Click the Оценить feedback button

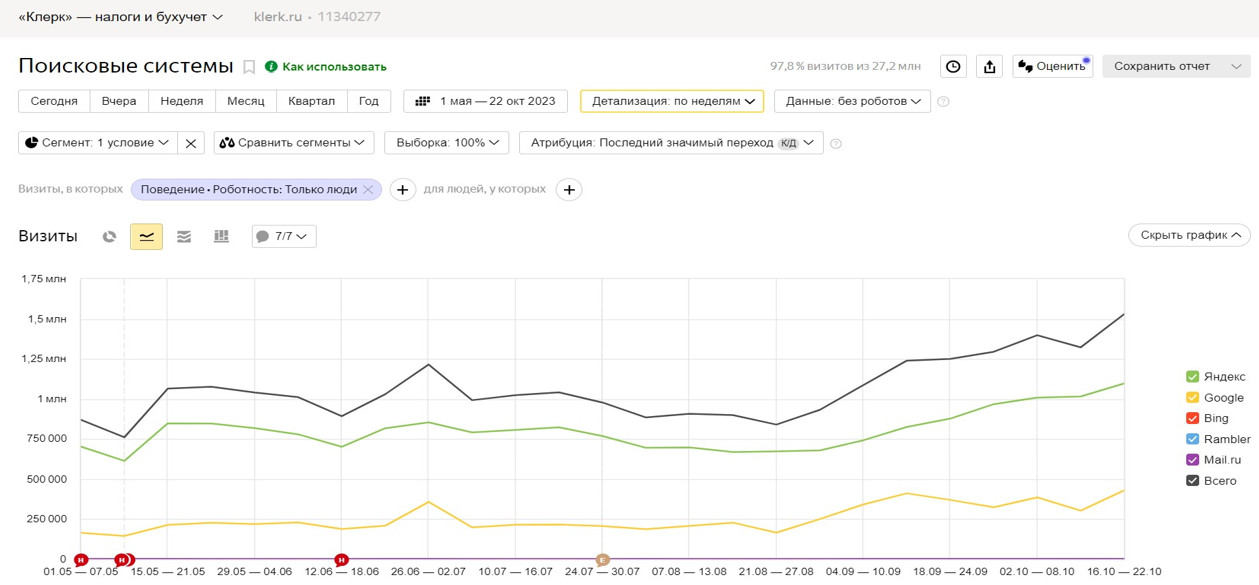click(1052, 67)
